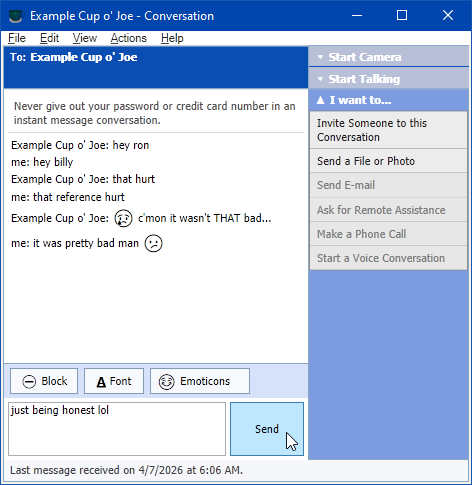Select Send a File or Photo

[388, 161]
